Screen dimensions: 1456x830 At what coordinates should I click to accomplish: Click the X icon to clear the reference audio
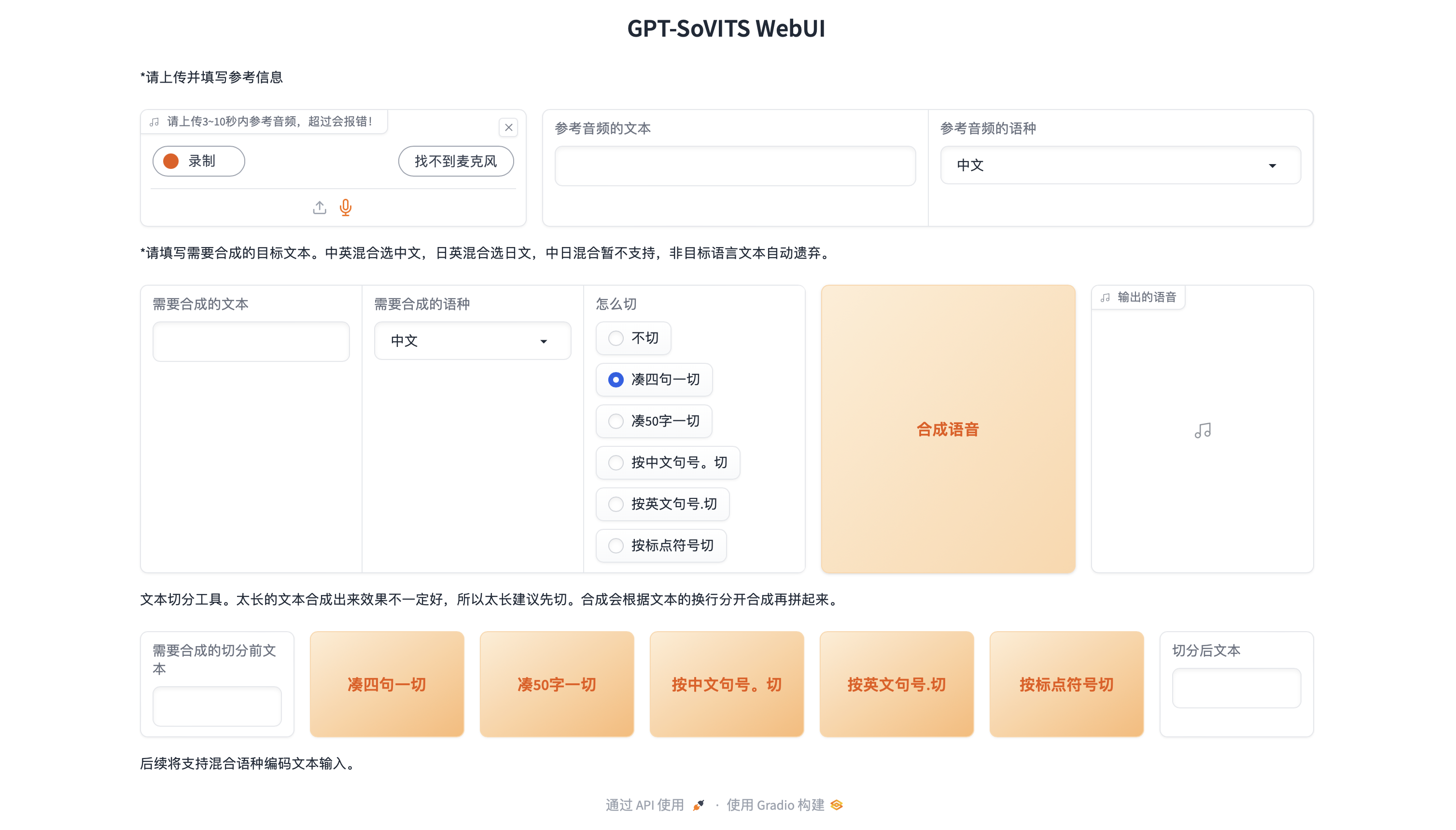coord(508,127)
